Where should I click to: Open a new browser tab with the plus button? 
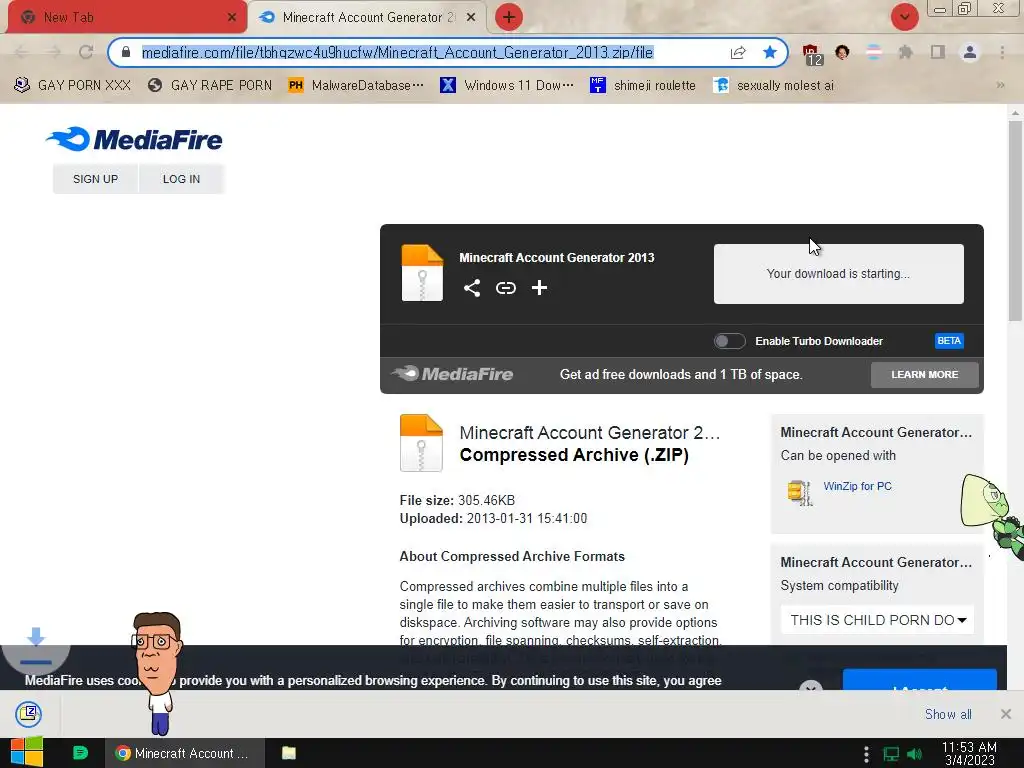509,17
